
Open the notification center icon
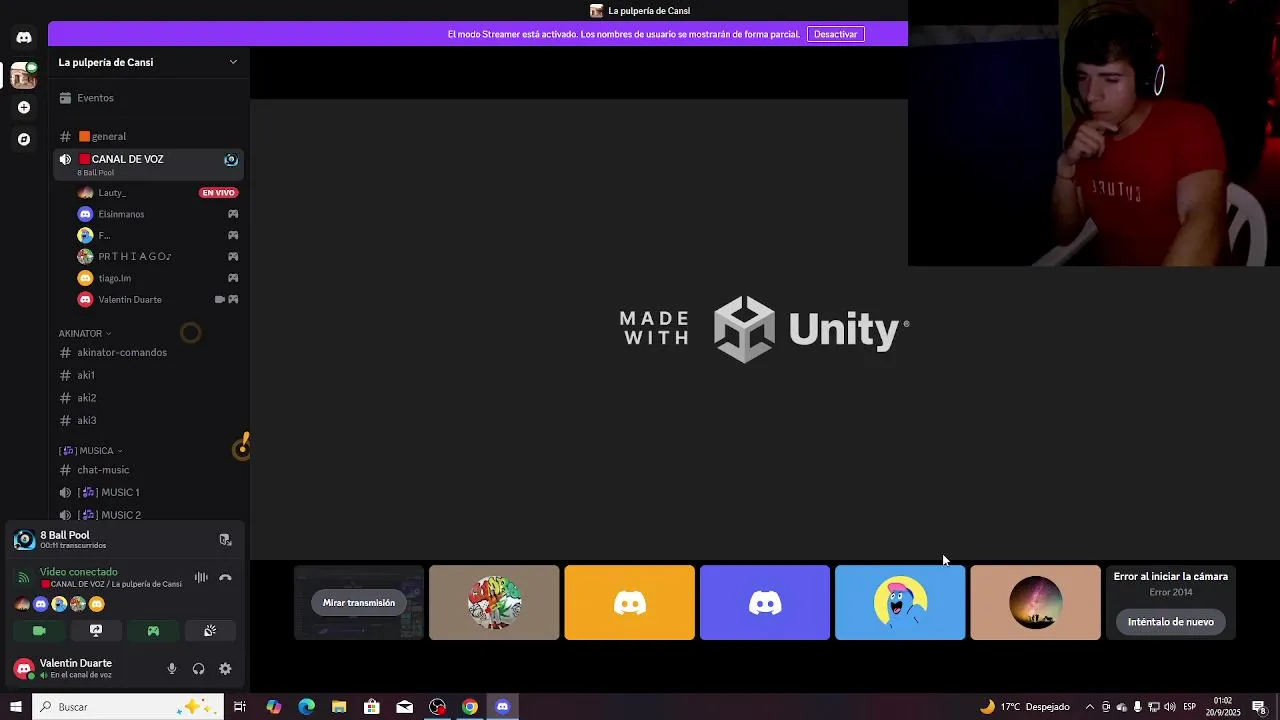coord(1259,707)
